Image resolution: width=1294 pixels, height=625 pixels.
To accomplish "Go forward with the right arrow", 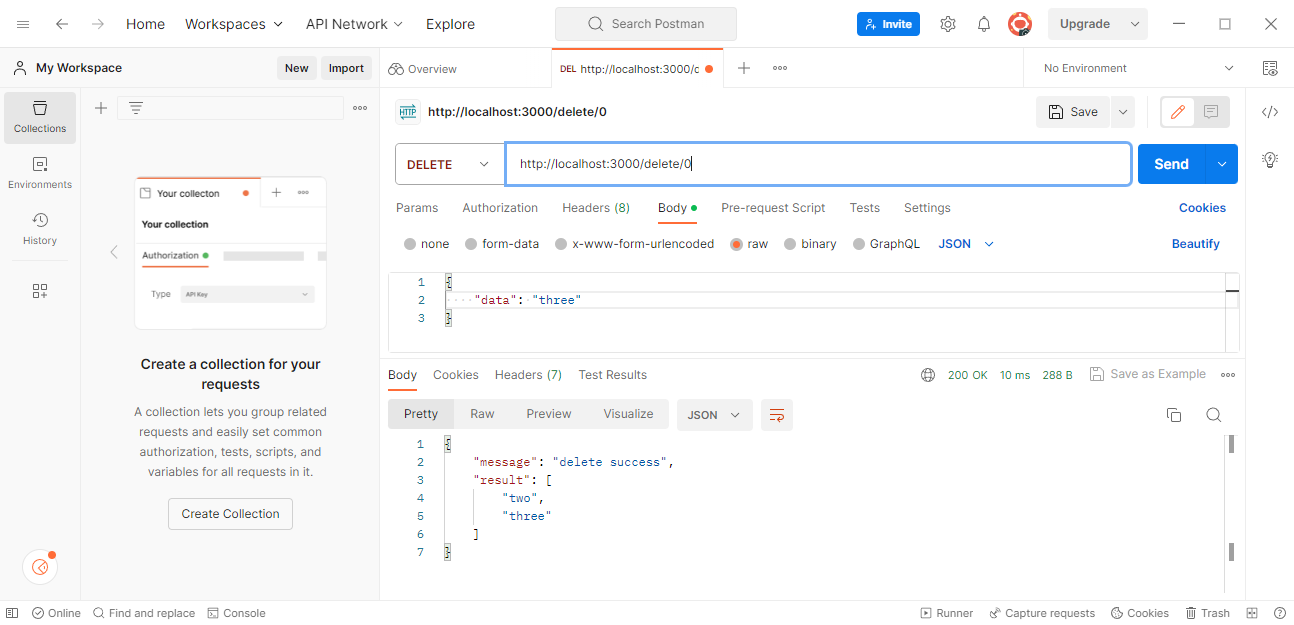I will coord(97,24).
